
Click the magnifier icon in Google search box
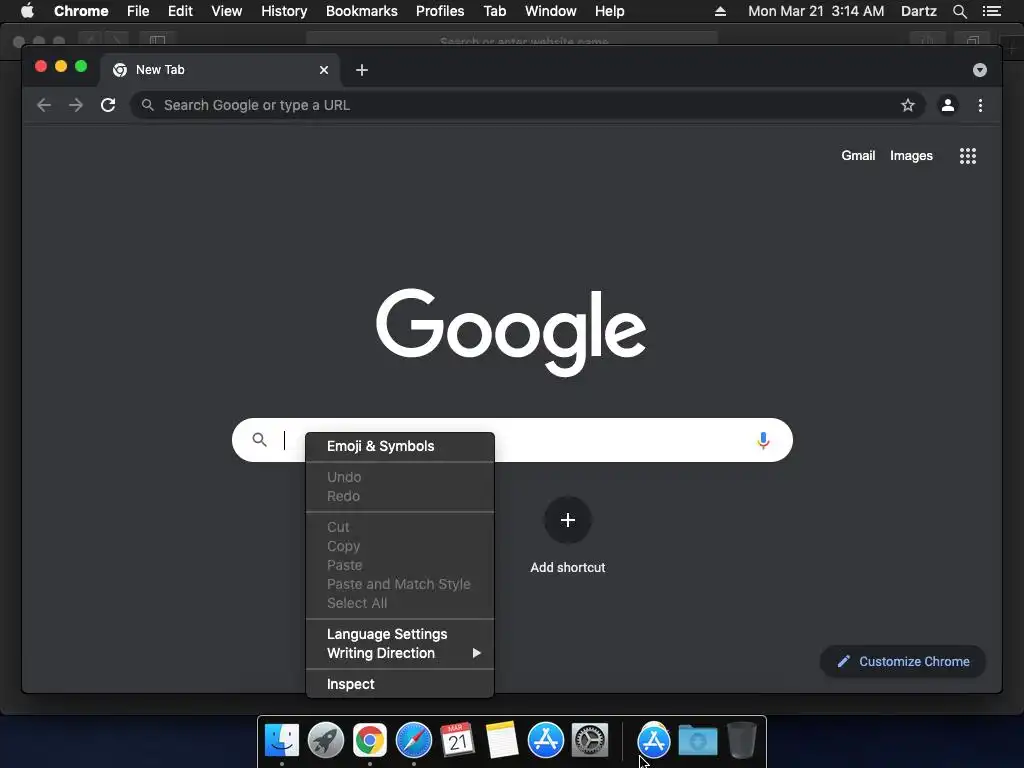pyautogui.click(x=259, y=440)
